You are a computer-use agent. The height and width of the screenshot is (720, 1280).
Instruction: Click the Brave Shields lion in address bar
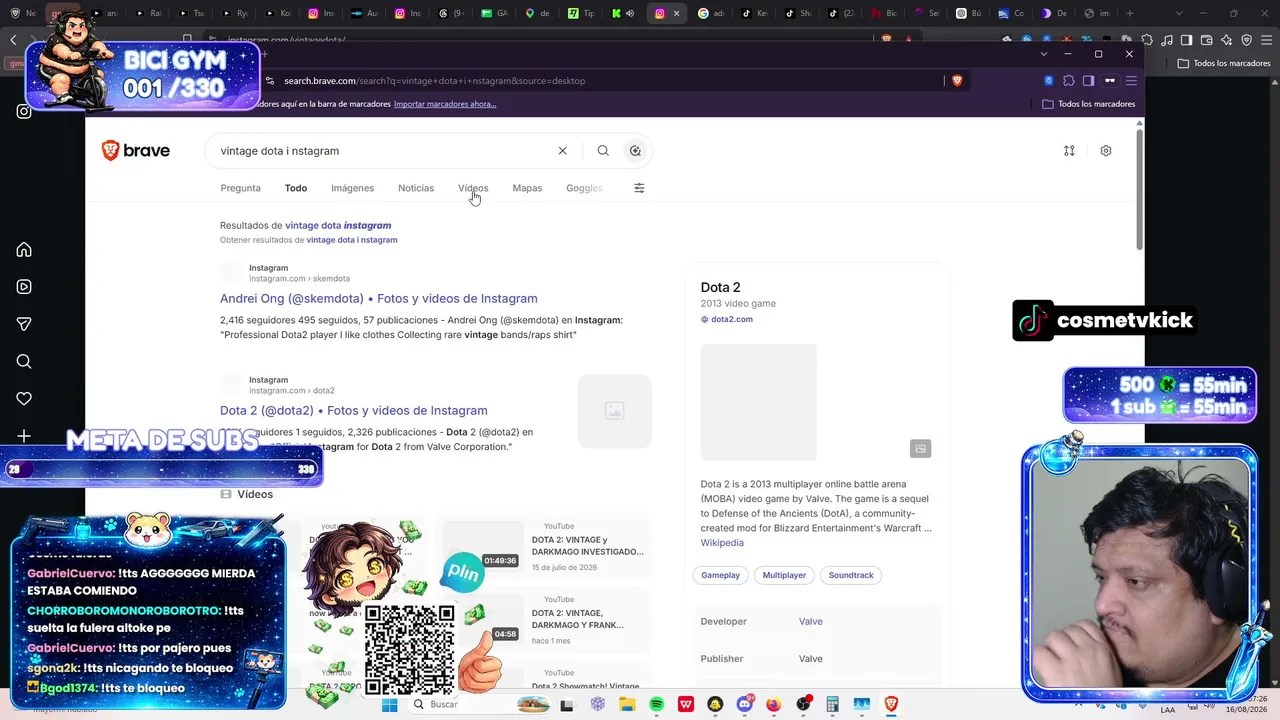pos(957,81)
